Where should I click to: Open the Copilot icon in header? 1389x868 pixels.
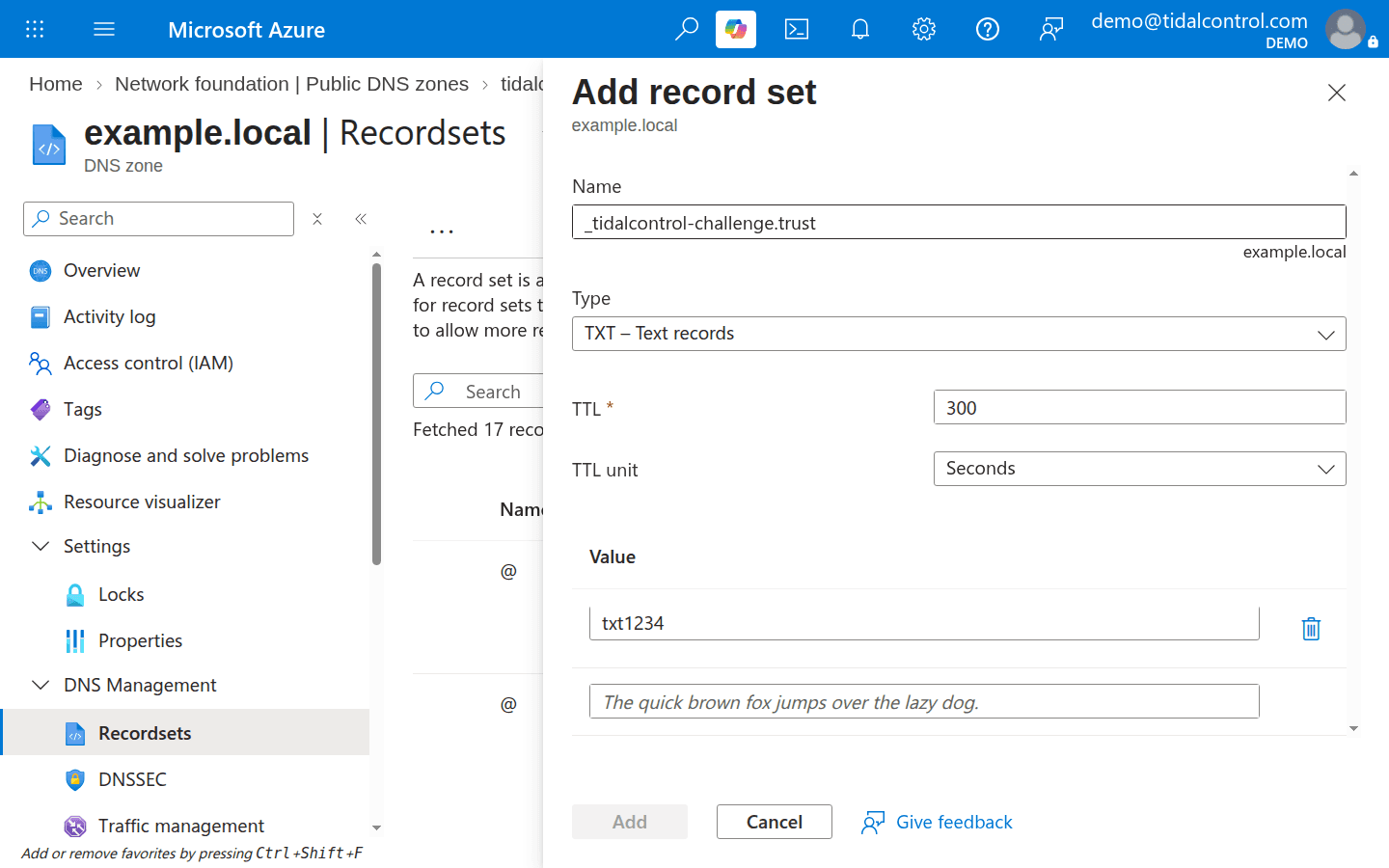pyautogui.click(x=736, y=29)
